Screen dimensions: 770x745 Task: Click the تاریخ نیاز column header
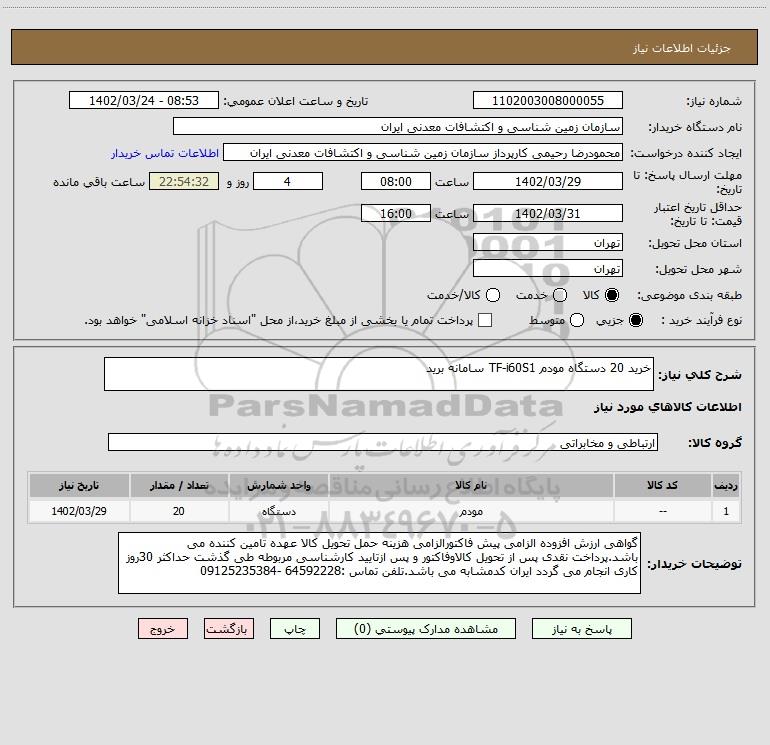tap(79, 485)
